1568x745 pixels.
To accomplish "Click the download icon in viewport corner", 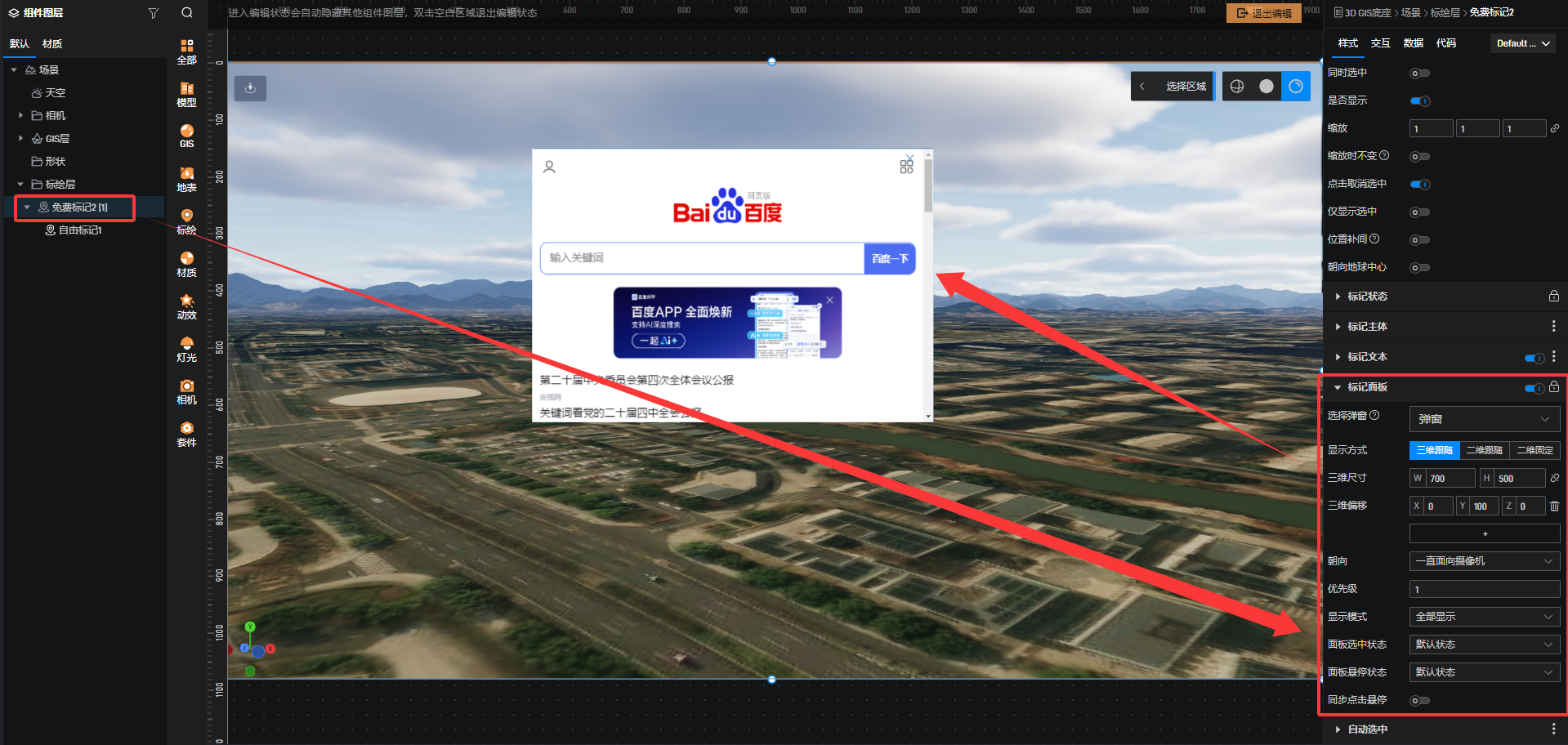I will pyautogui.click(x=250, y=88).
